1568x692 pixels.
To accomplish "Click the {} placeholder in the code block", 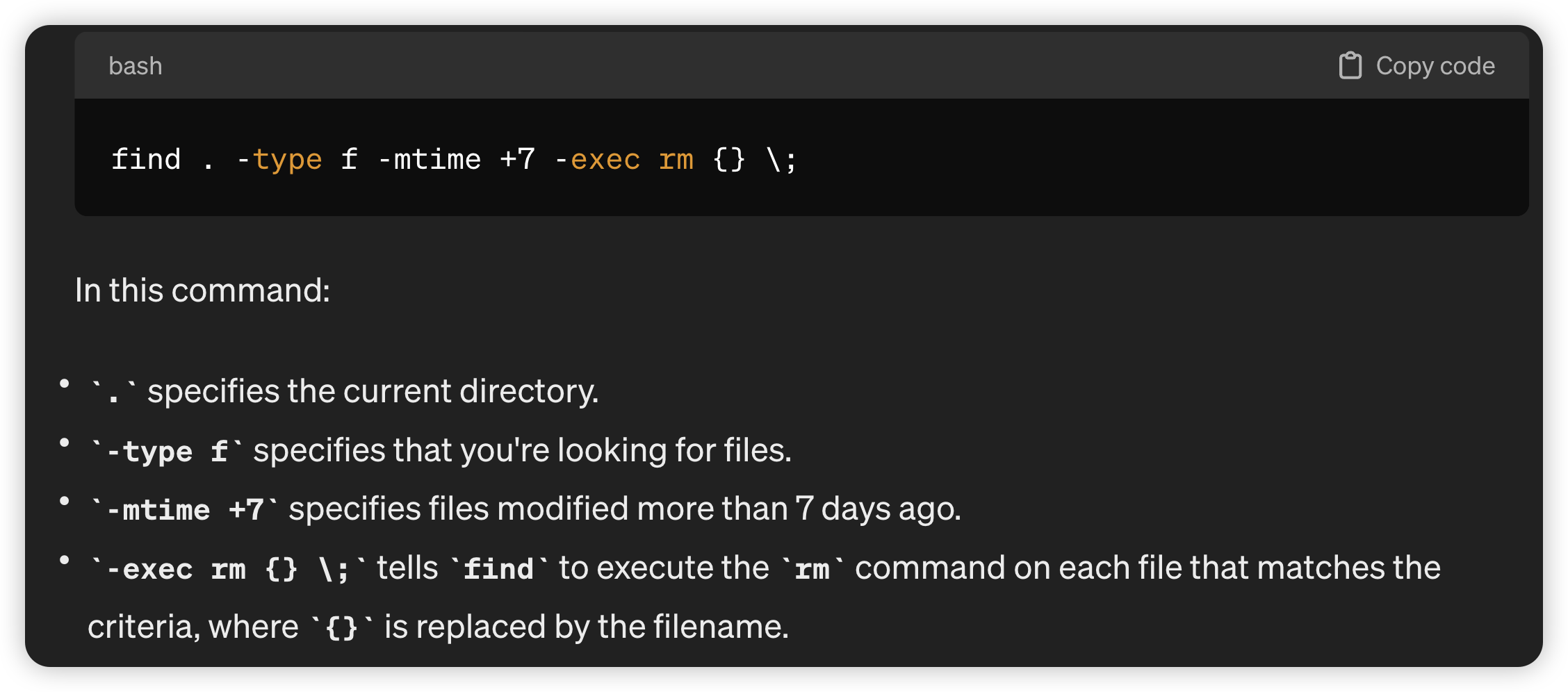I will [x=729, y=159].
